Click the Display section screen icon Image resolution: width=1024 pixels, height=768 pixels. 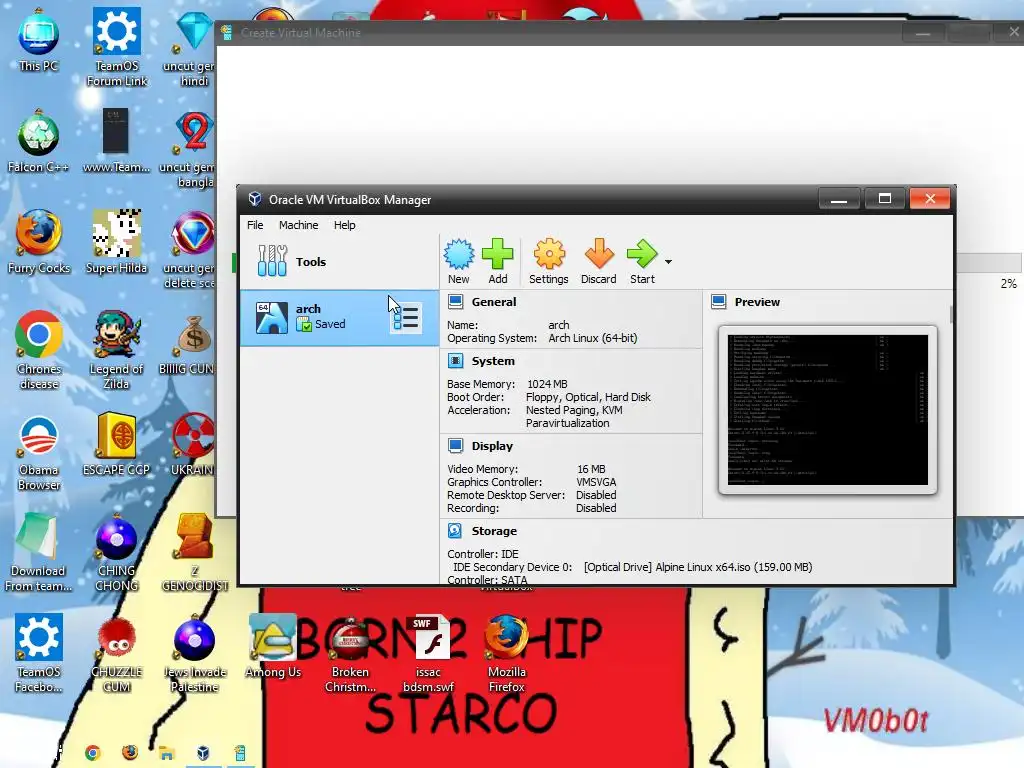(455, 446)
